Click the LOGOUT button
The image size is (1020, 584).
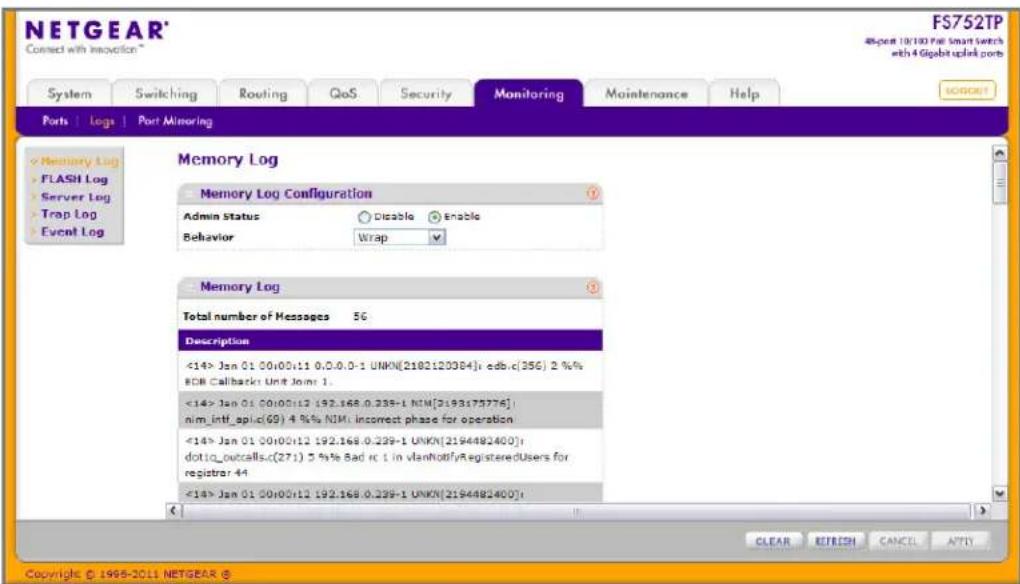967,90
